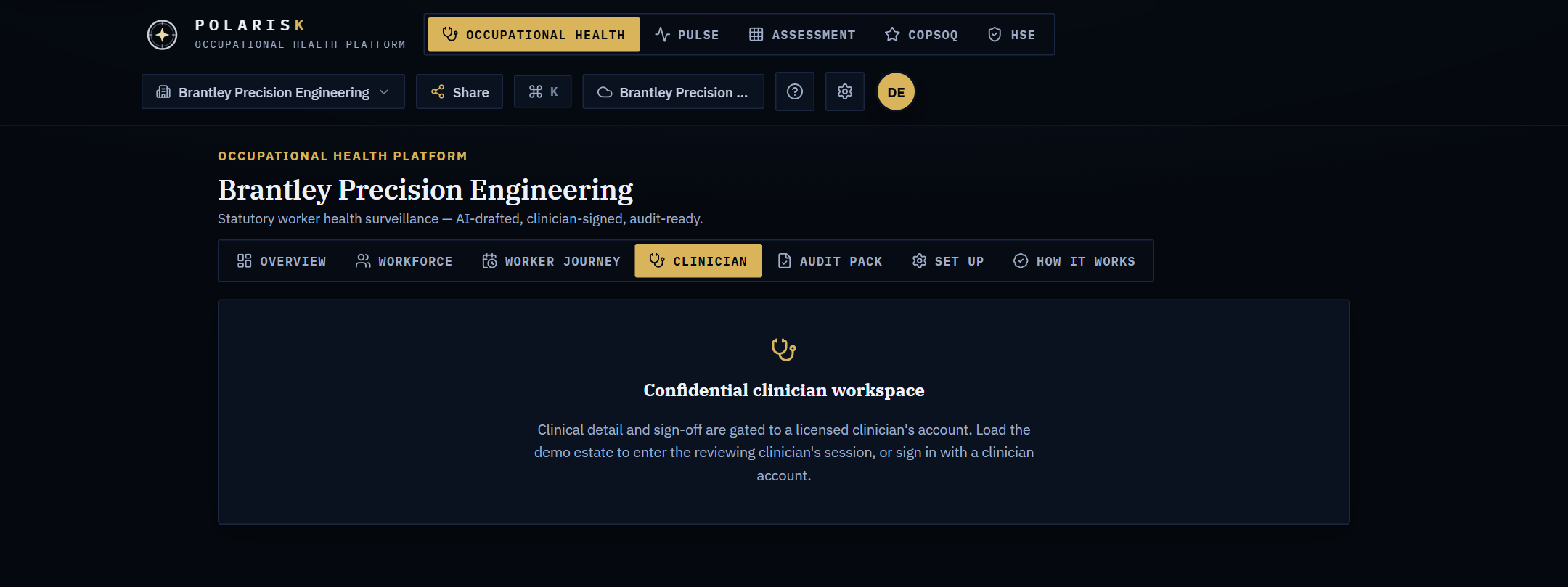Open the Assessment module
This screenshot has width=1568, height=587.
coord(802,35)
